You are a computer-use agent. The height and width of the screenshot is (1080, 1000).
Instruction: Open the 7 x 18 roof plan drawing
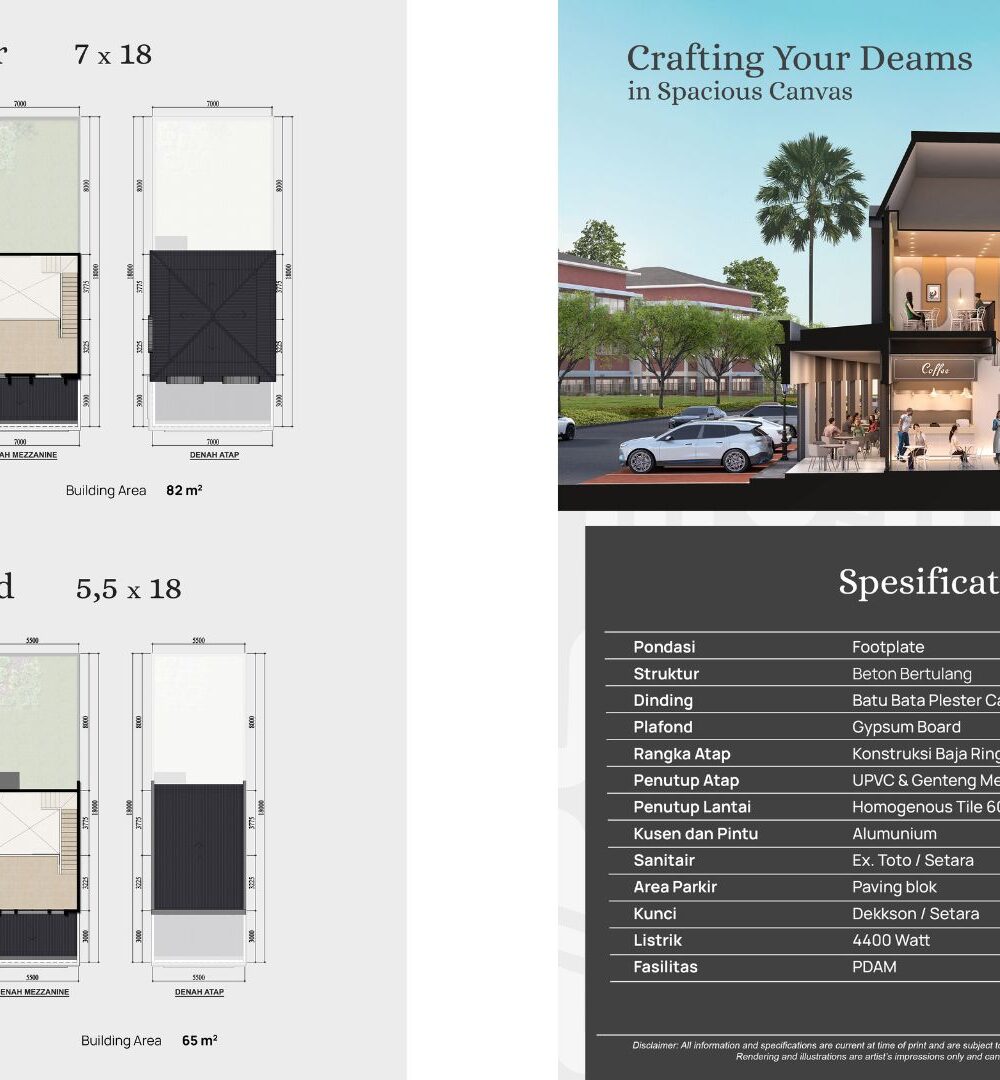pyautogui.click(x=213, y=272)
